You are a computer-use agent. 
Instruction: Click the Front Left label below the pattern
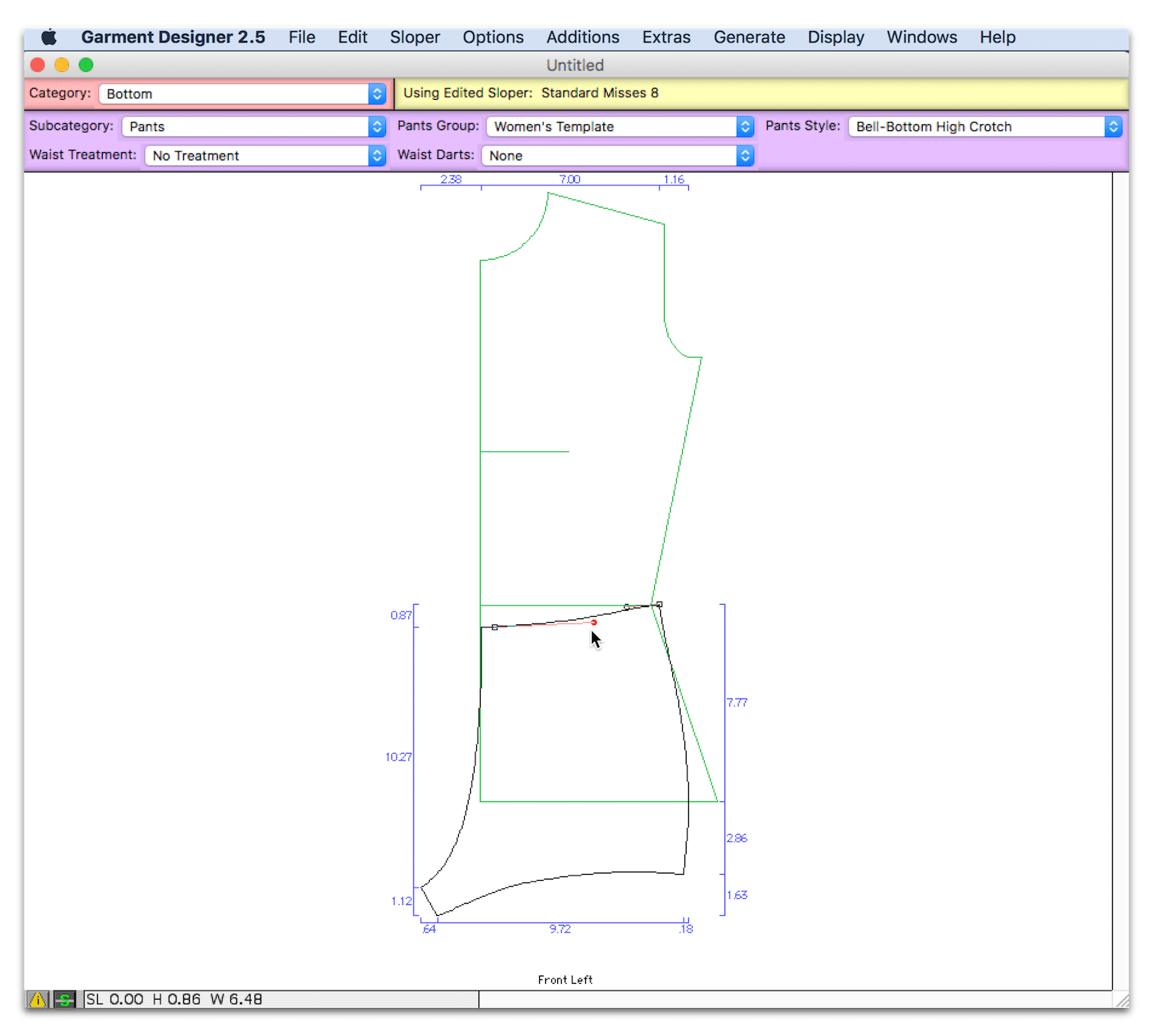pos(565,979)
